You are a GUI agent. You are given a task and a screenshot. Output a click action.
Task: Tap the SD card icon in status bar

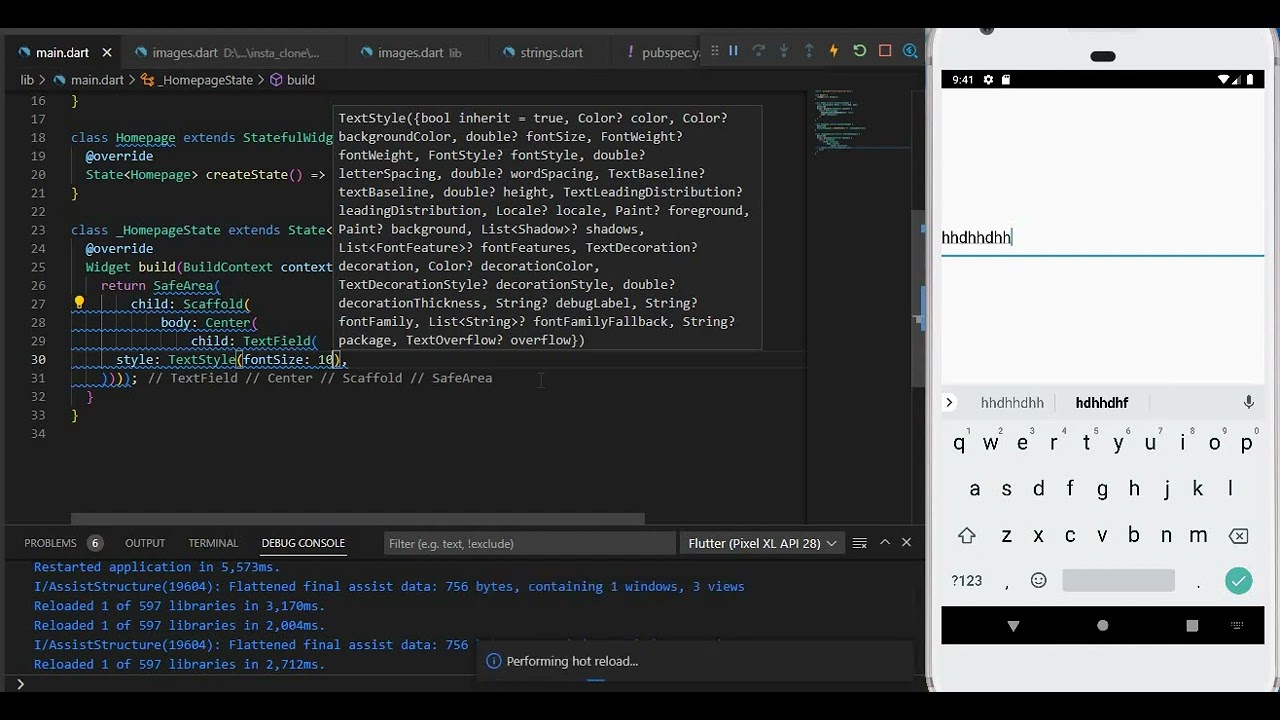[x=1006, y=80]
